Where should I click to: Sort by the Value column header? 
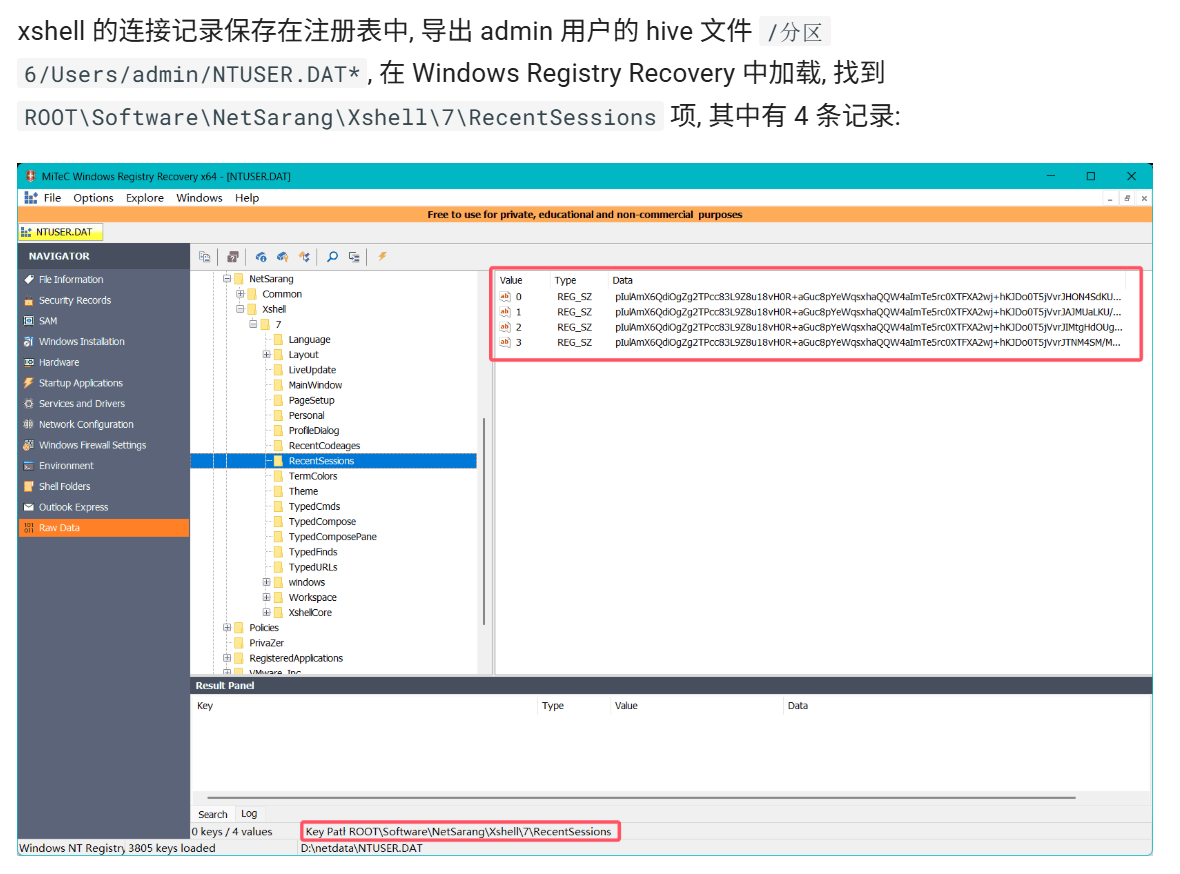click(x=522, y=280)
